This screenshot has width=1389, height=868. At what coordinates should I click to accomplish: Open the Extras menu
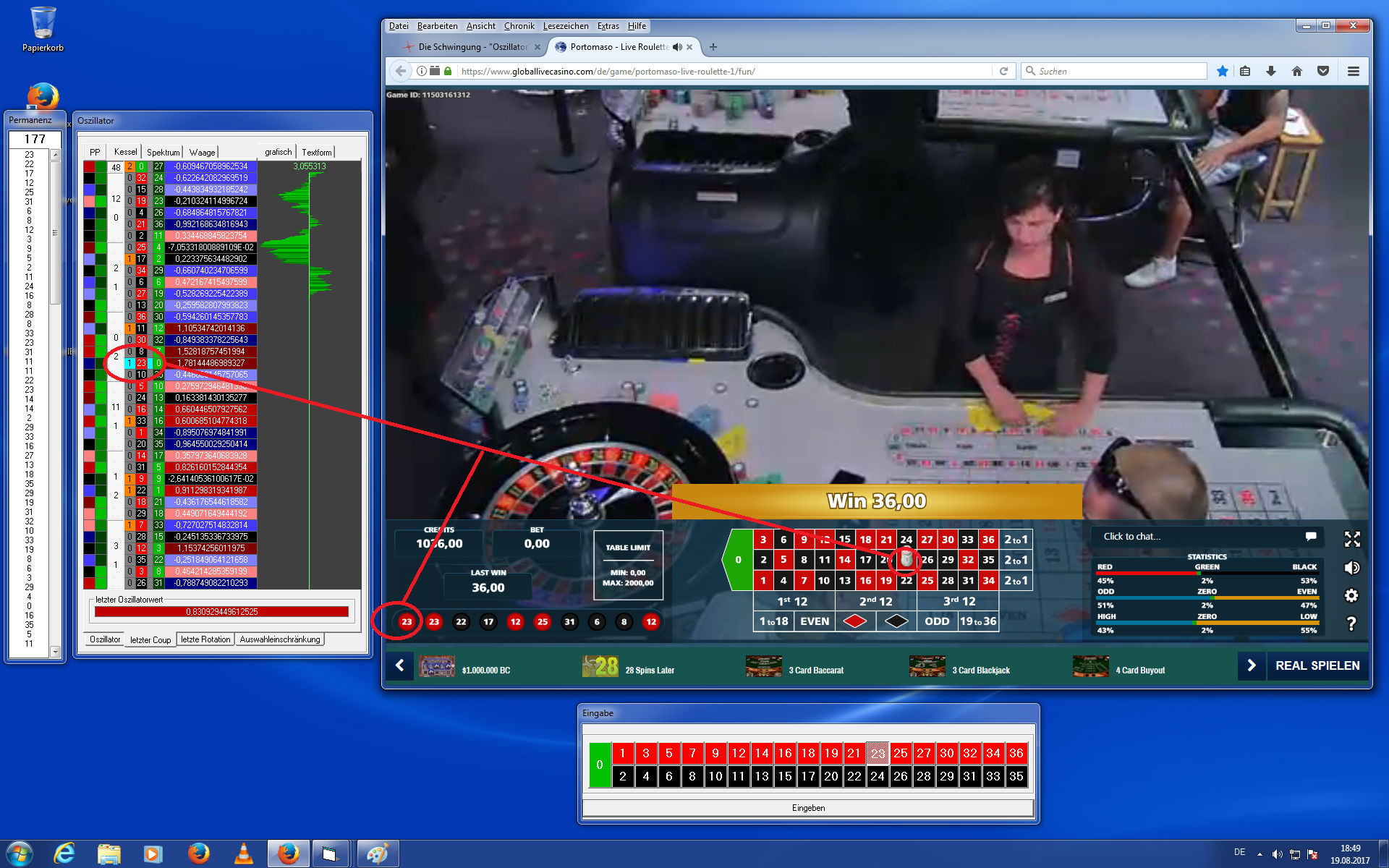[x=608, y=26]
